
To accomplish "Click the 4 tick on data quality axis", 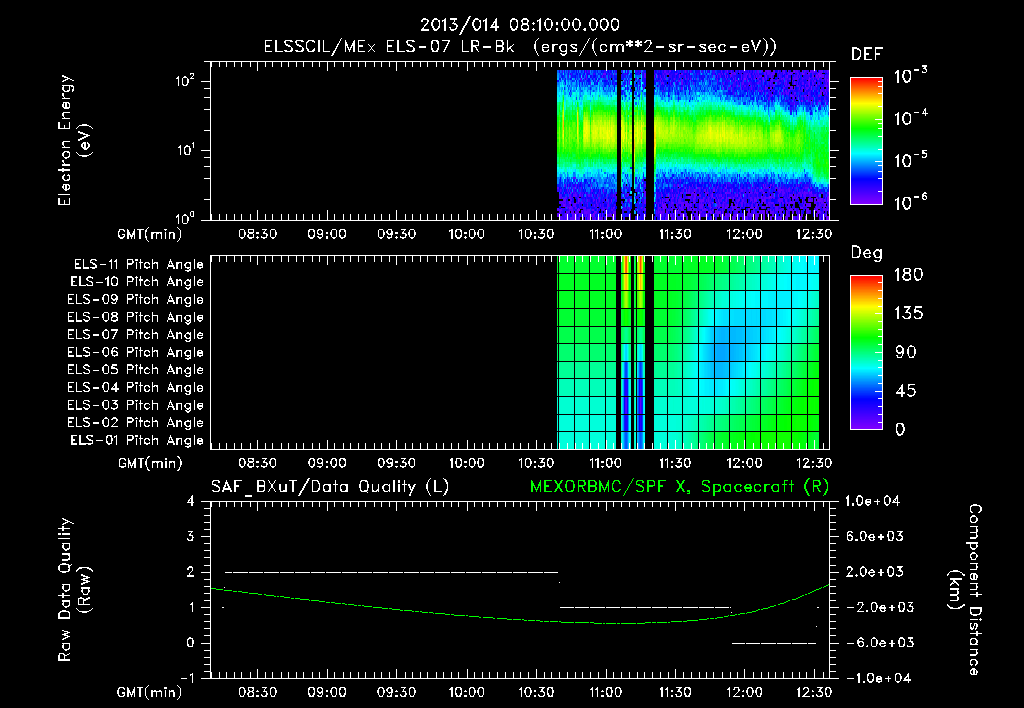I will tap(191, 502).
